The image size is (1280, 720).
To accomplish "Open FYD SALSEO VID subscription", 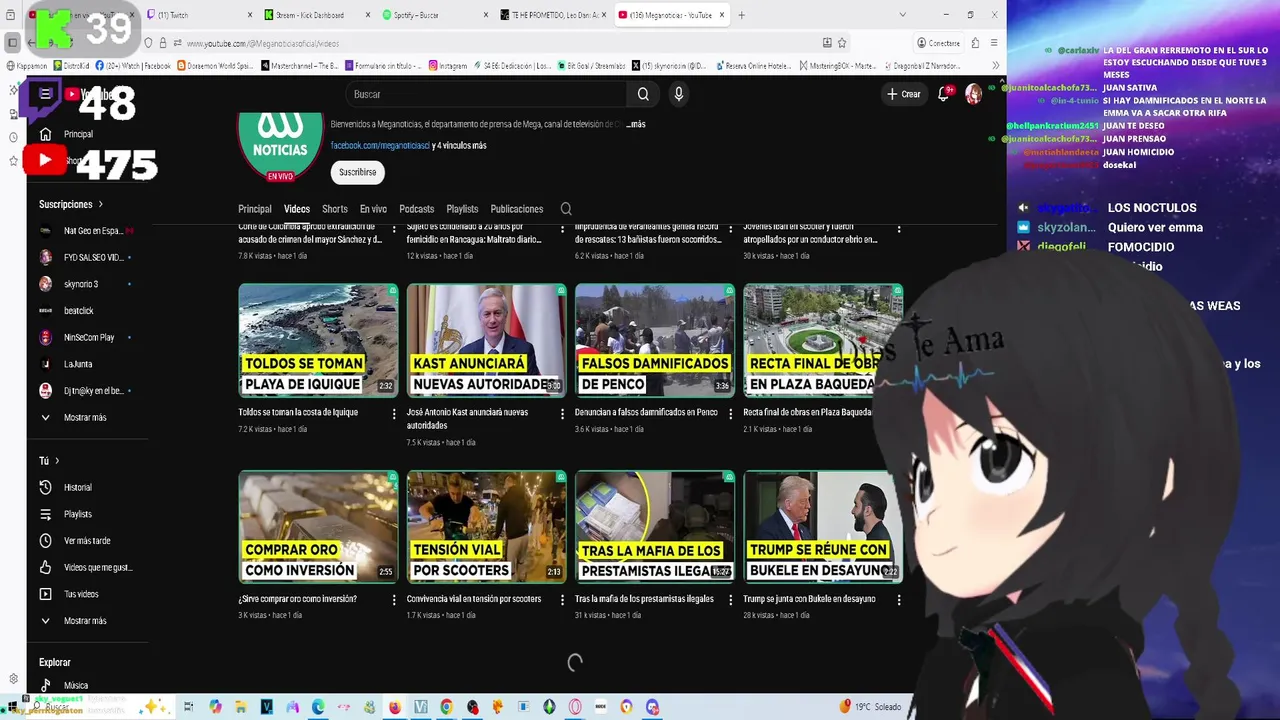I will click(x=88, y=257).
